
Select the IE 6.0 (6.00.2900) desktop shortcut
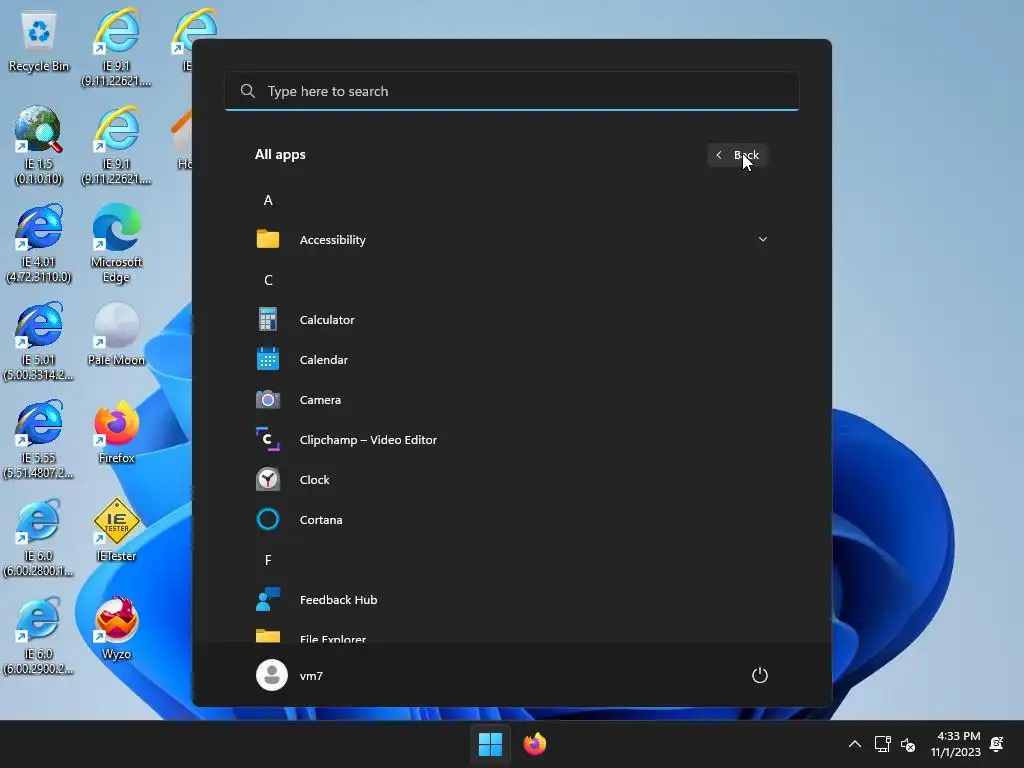(39, 635)
